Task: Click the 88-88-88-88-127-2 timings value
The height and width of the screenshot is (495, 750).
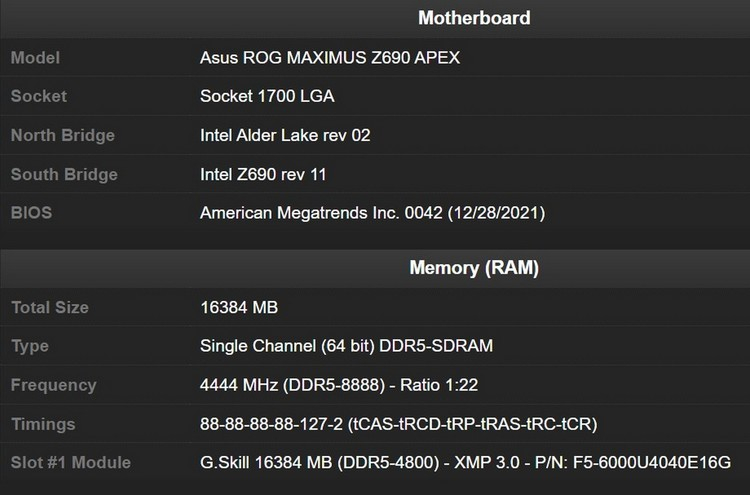Action: tap(398, 424)
